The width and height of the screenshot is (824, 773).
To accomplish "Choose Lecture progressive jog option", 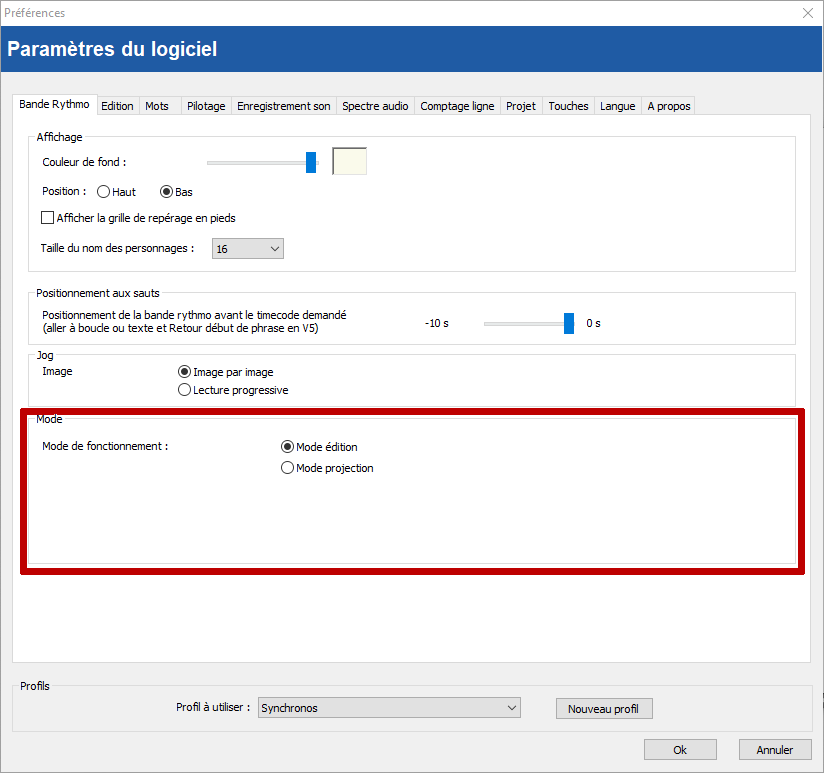I will [184, 390].
